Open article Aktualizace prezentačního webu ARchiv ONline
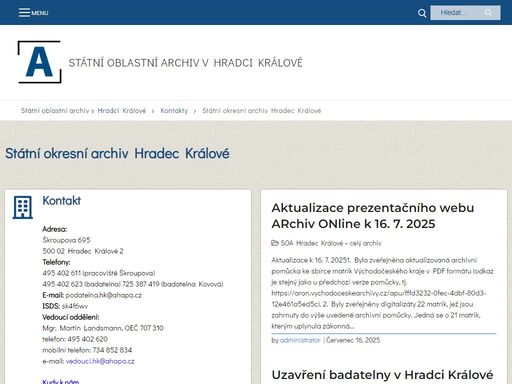512x384 pixels. [x=373, y=216]
